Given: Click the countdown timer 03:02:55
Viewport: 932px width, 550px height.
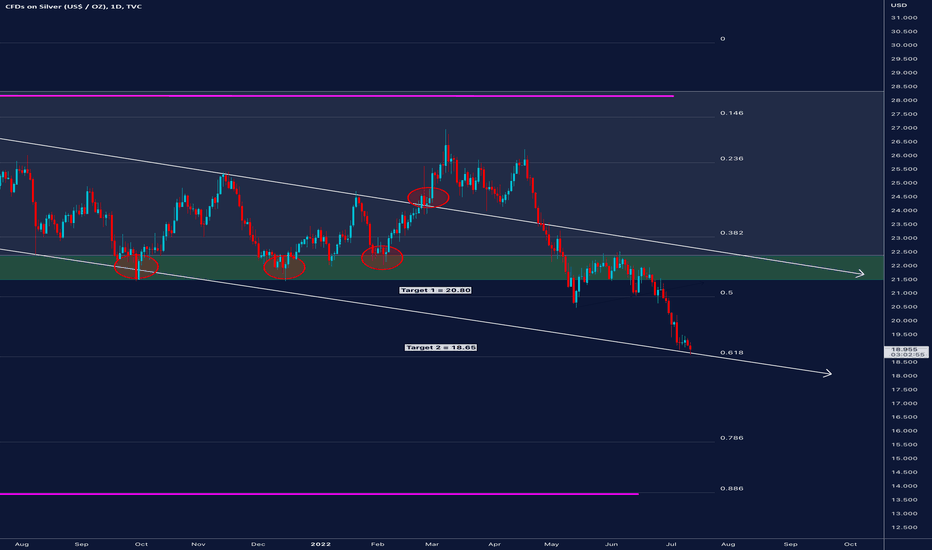Looking at the screenshot, I should [908, 355].
